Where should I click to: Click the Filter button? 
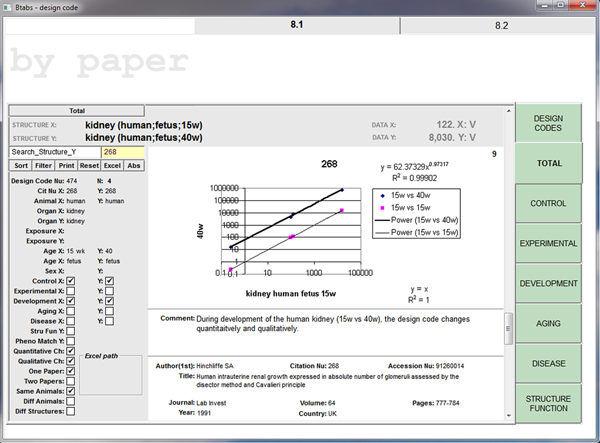pyautogui.click(x=43, y=166)
